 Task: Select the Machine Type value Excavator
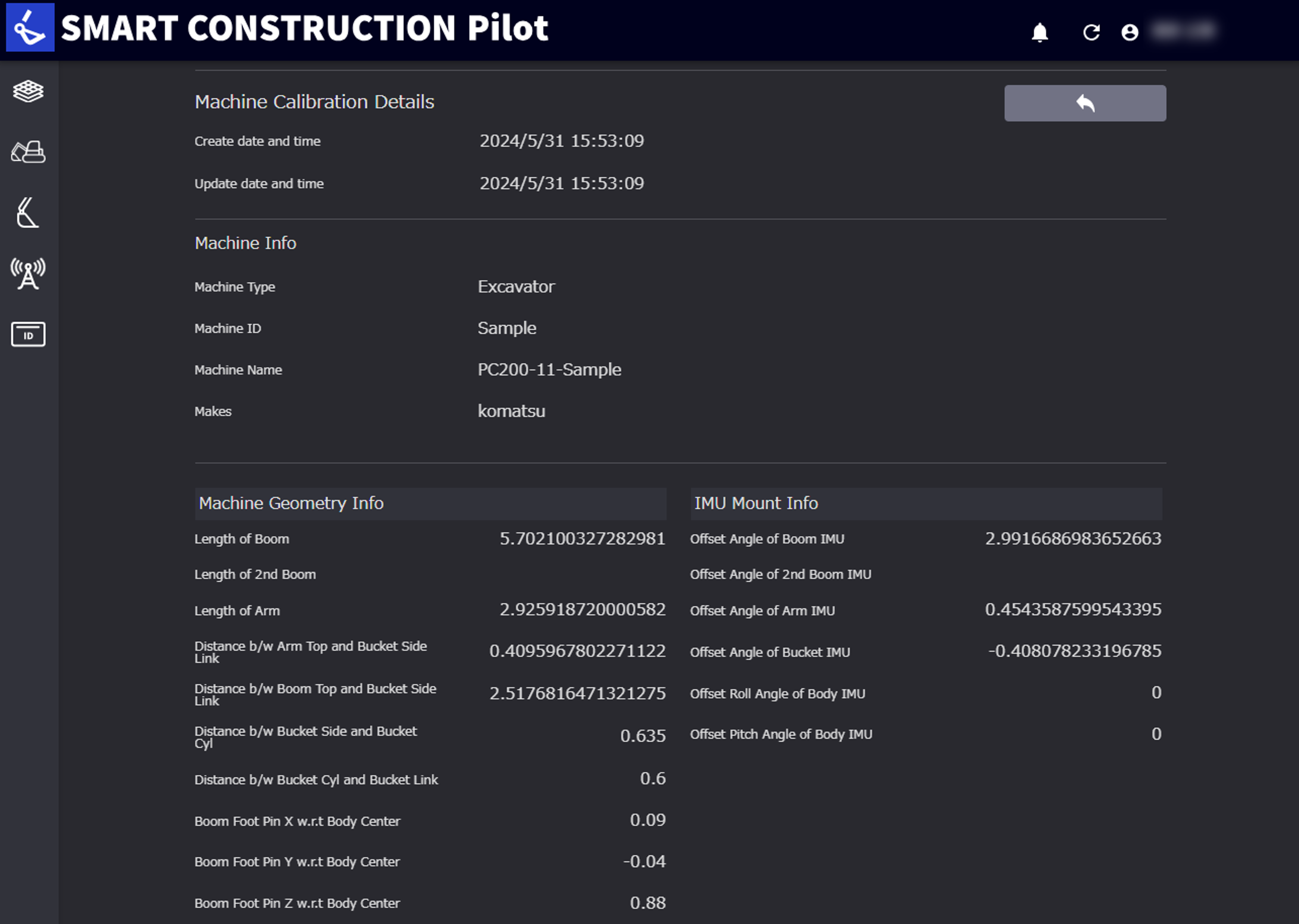[516, 286]
